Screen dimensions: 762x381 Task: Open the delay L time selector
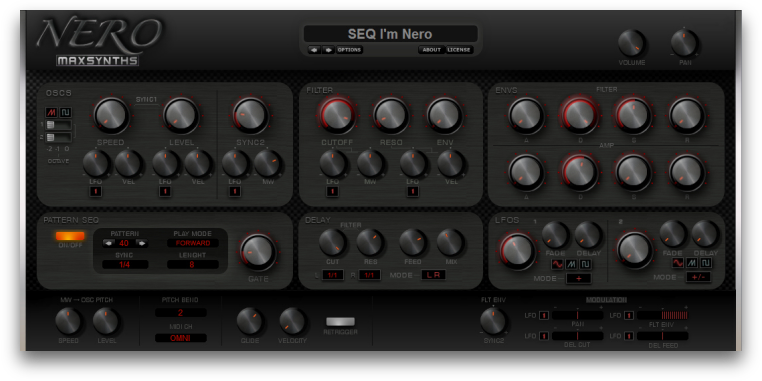click(333, 275)
